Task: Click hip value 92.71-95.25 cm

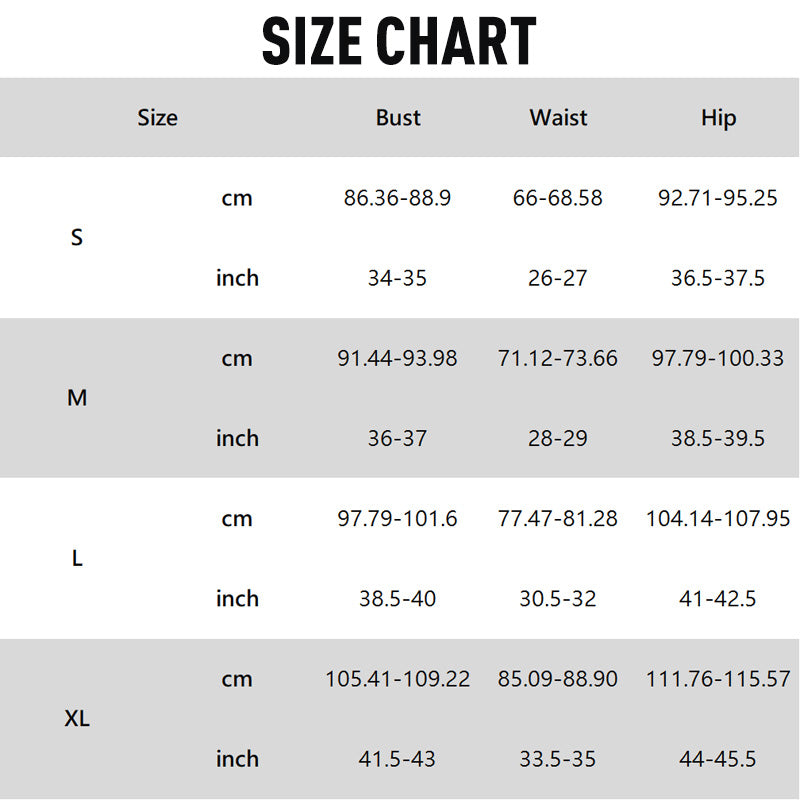Action: pyautogui.click(x=717, y=198)
